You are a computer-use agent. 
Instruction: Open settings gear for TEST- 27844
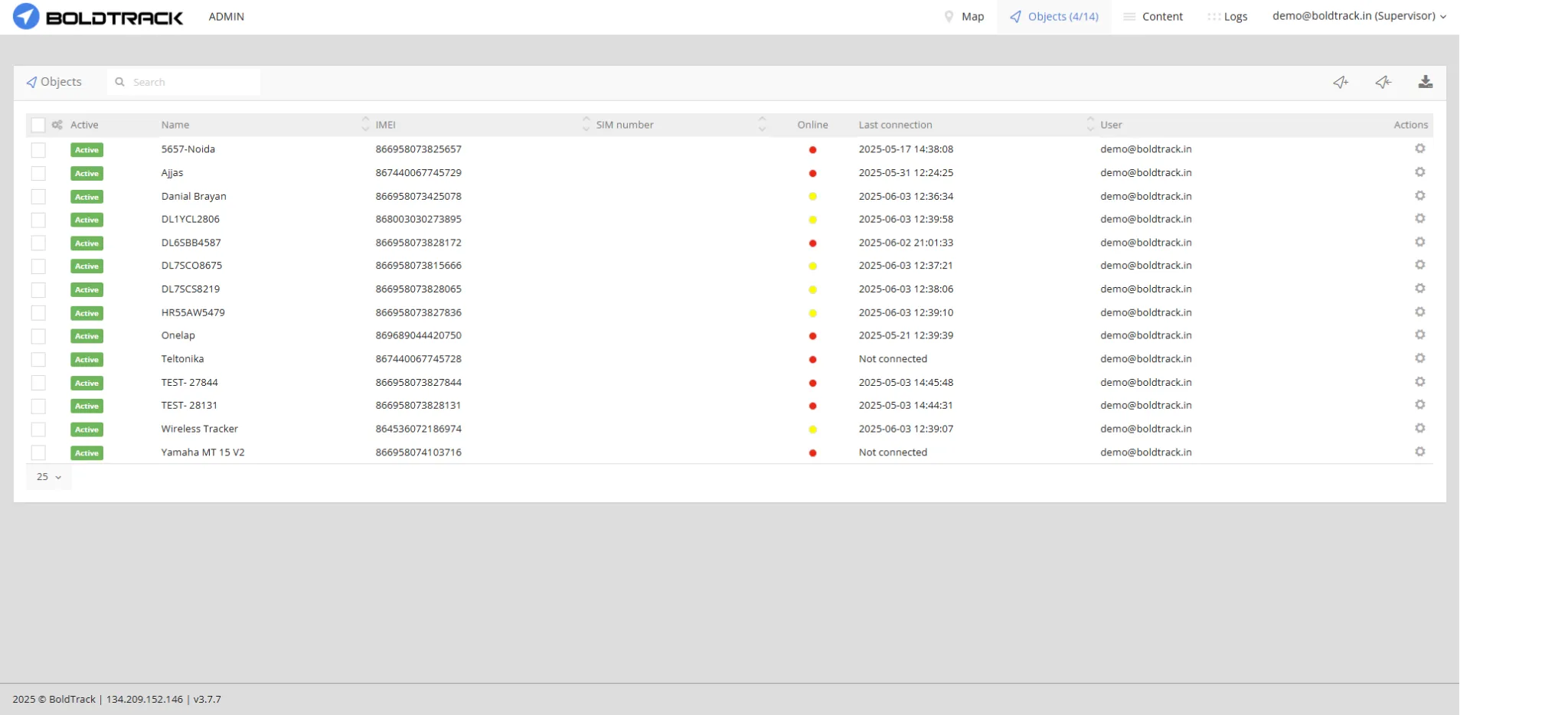[x=1419, y=382]
